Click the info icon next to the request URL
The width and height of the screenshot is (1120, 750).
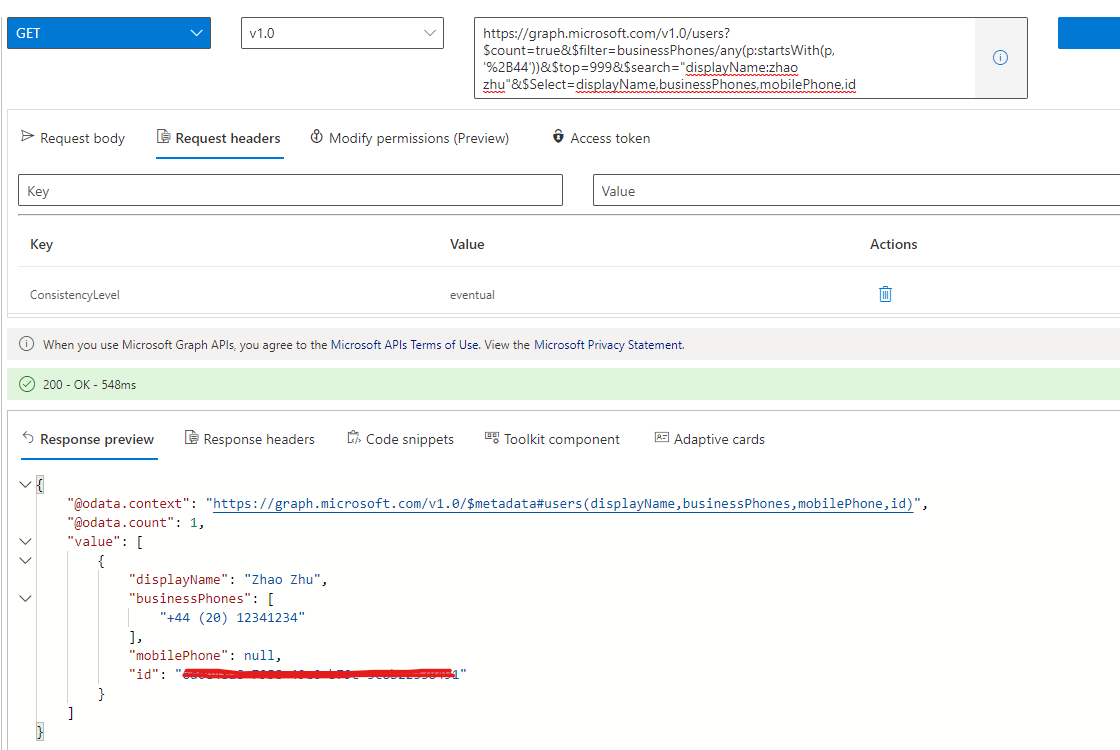click(x=1000, y=57)
